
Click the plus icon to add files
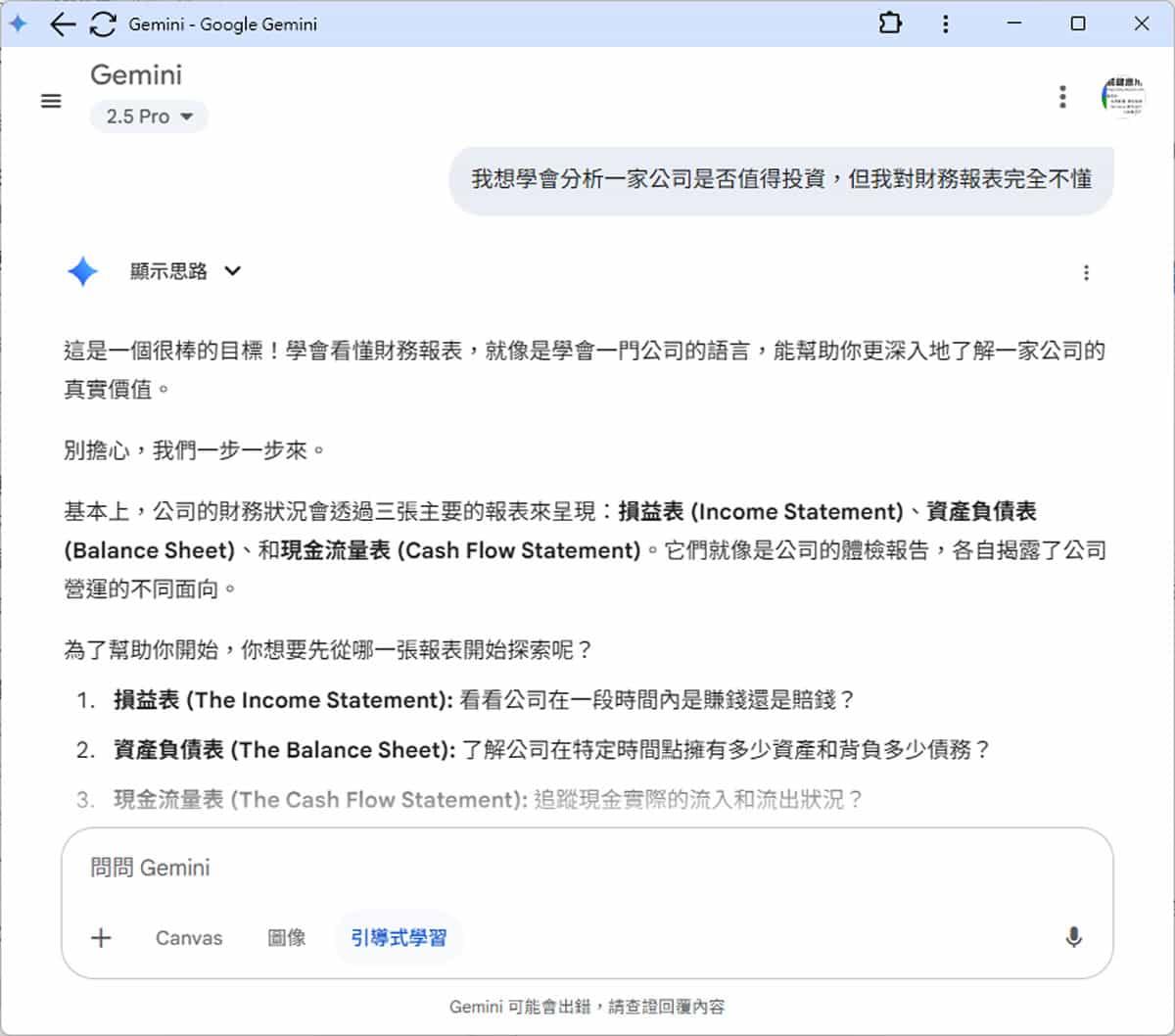pos(101,938)
